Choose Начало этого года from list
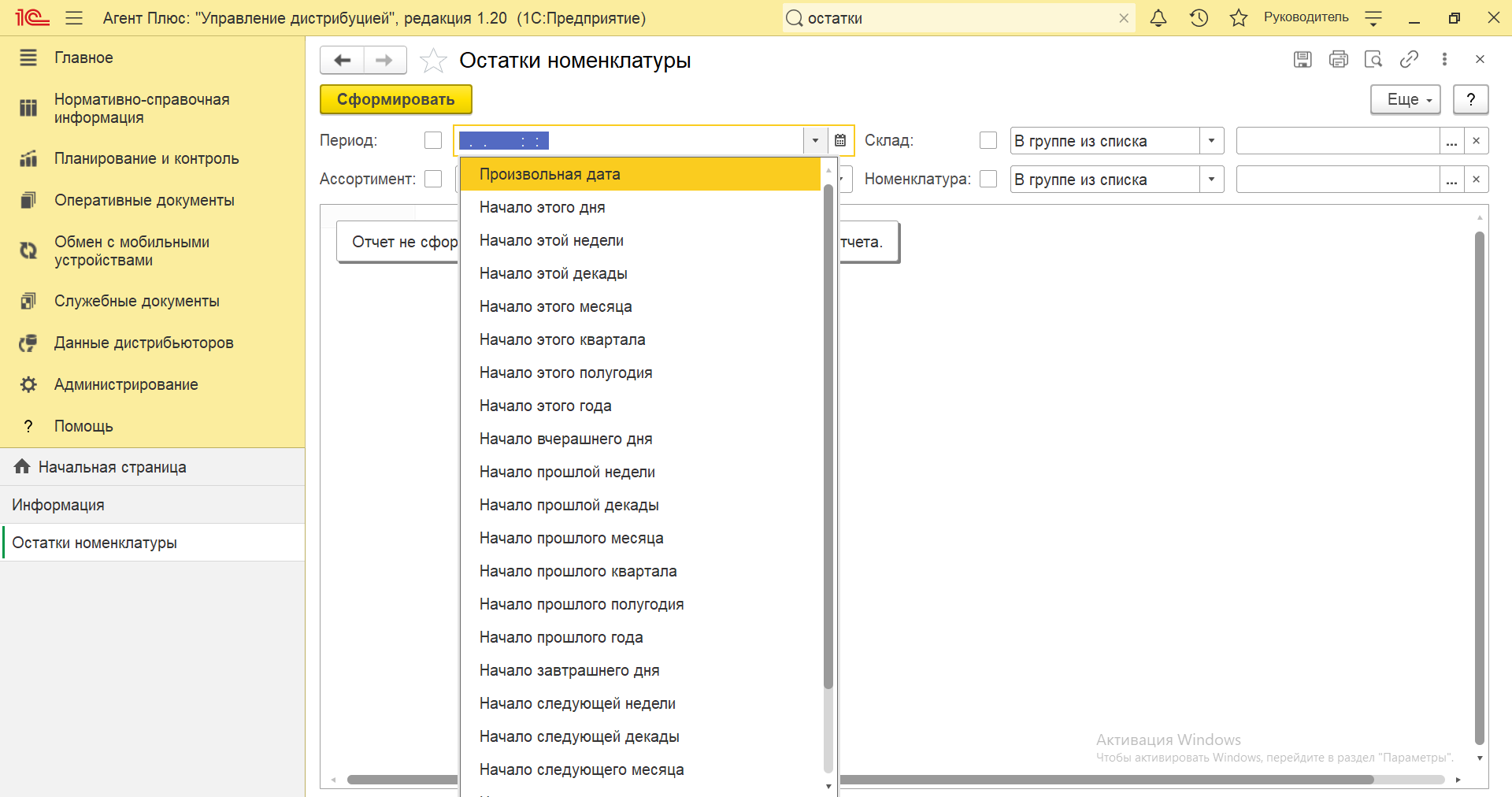Image resolution: width=1512 pixels, height=797 pixels. (x=640, y=406)
